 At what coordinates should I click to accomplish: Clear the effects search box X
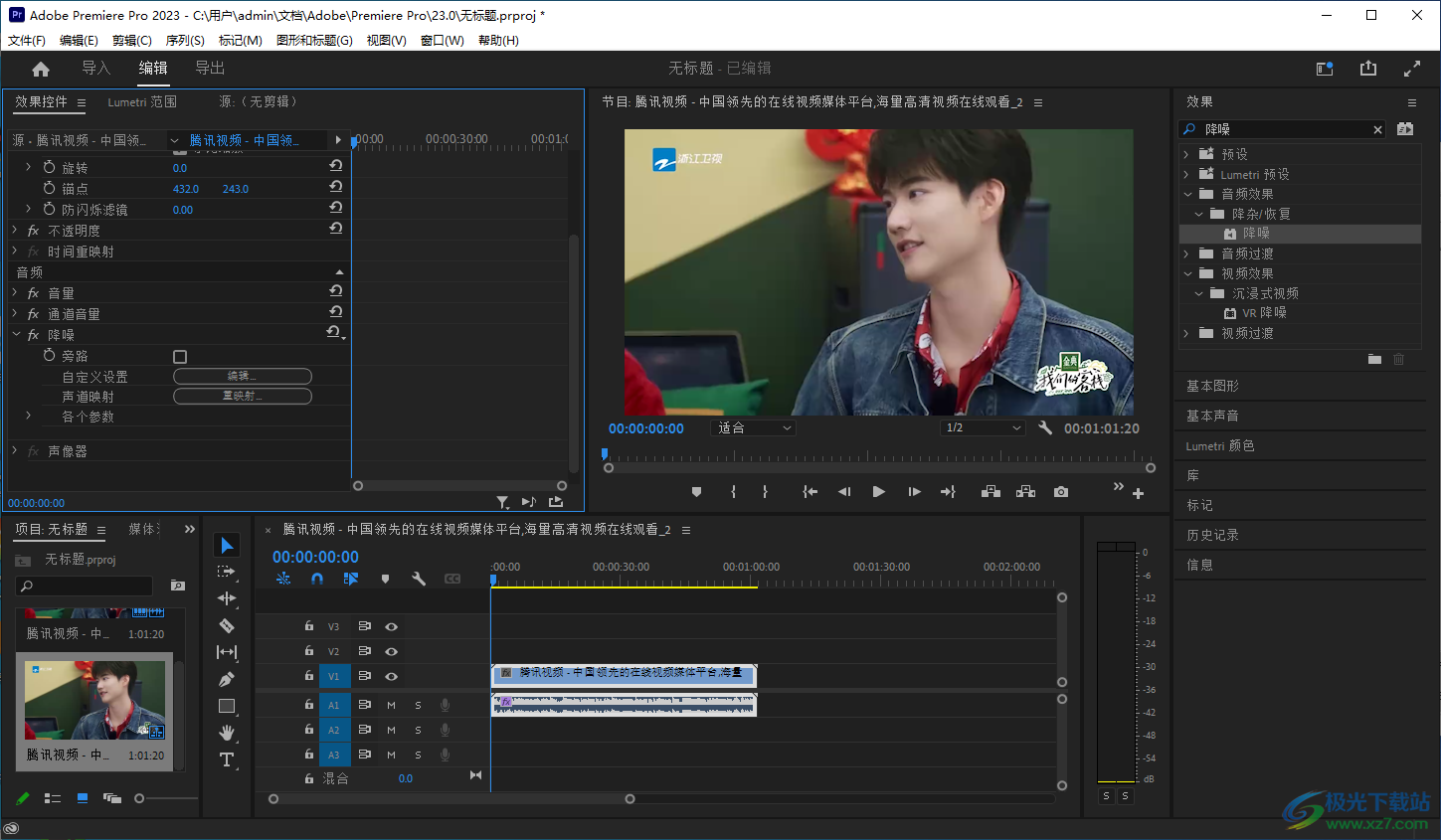pos(1377,129)
